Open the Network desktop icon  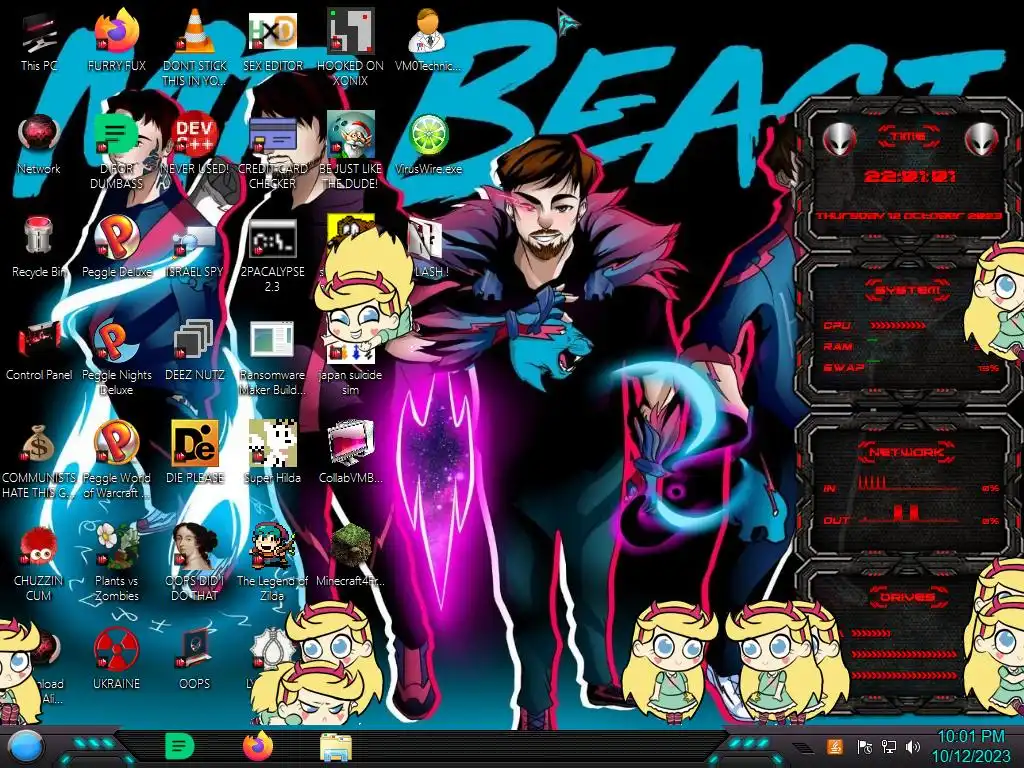click(39, 144)
